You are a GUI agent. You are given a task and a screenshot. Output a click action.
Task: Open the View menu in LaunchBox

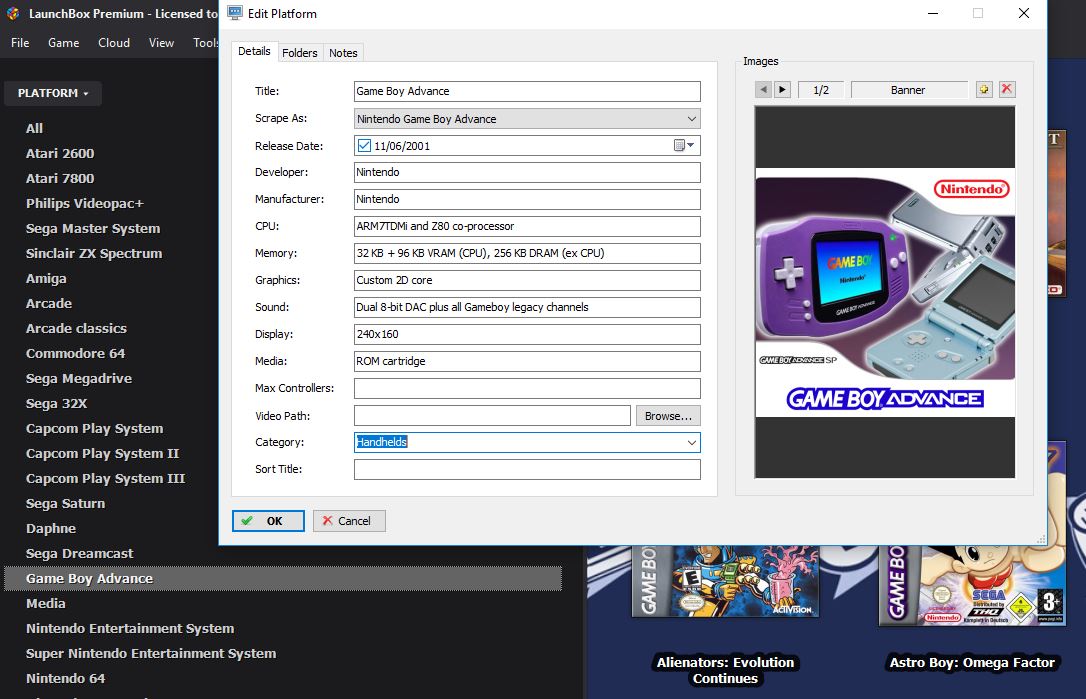point(161,43)
